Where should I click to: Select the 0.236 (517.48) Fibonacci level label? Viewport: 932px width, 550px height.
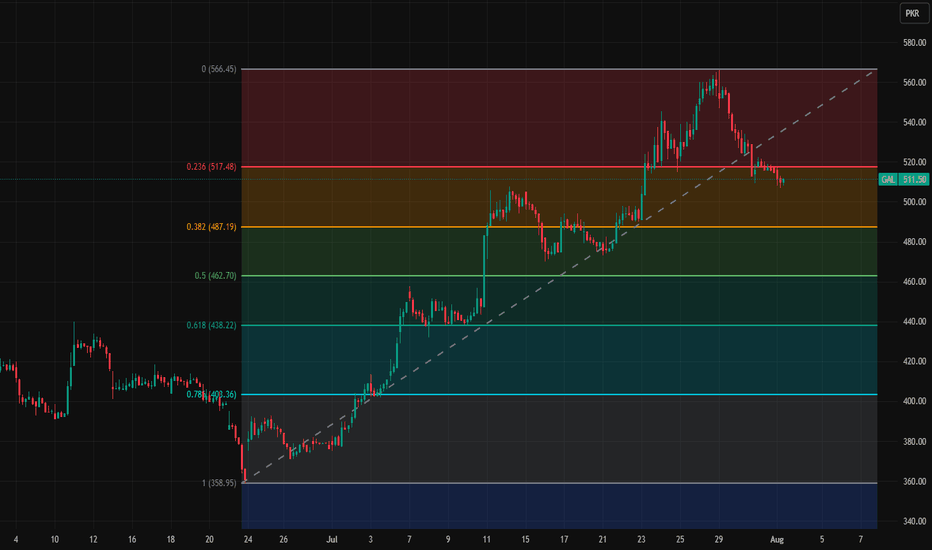[x=211, y=166]
